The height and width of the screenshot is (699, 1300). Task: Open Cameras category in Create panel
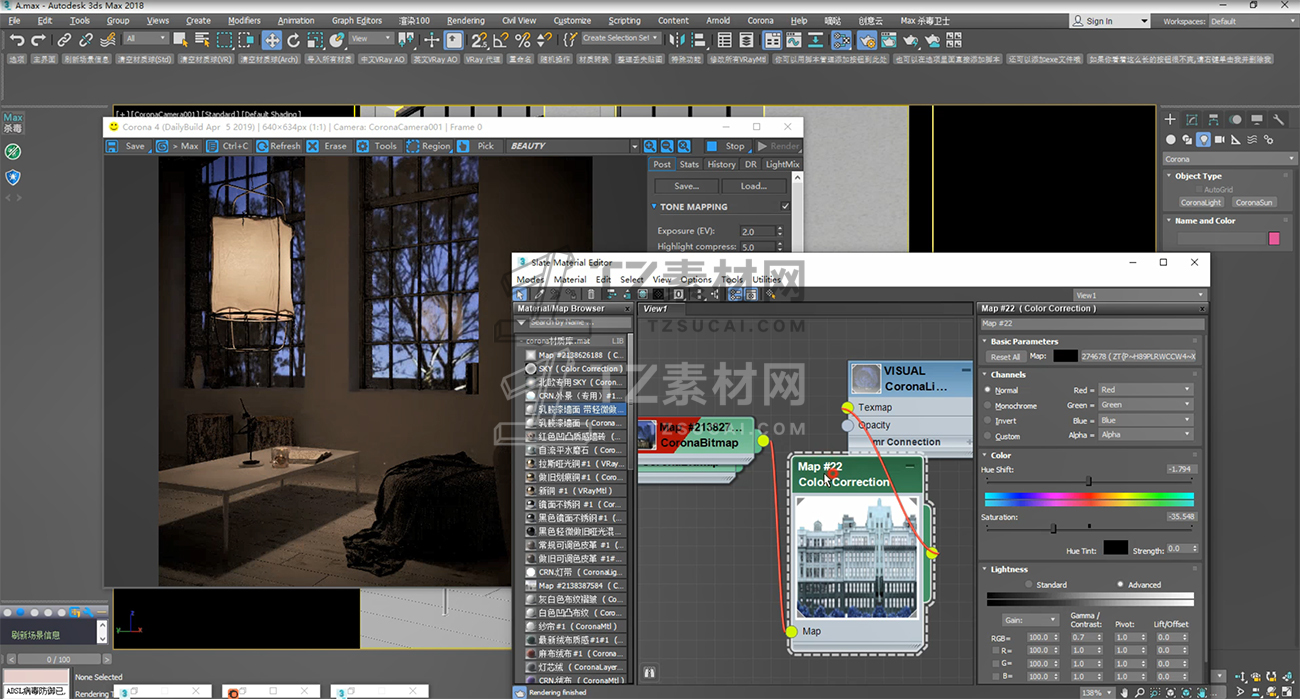(x=1220, y=140)
